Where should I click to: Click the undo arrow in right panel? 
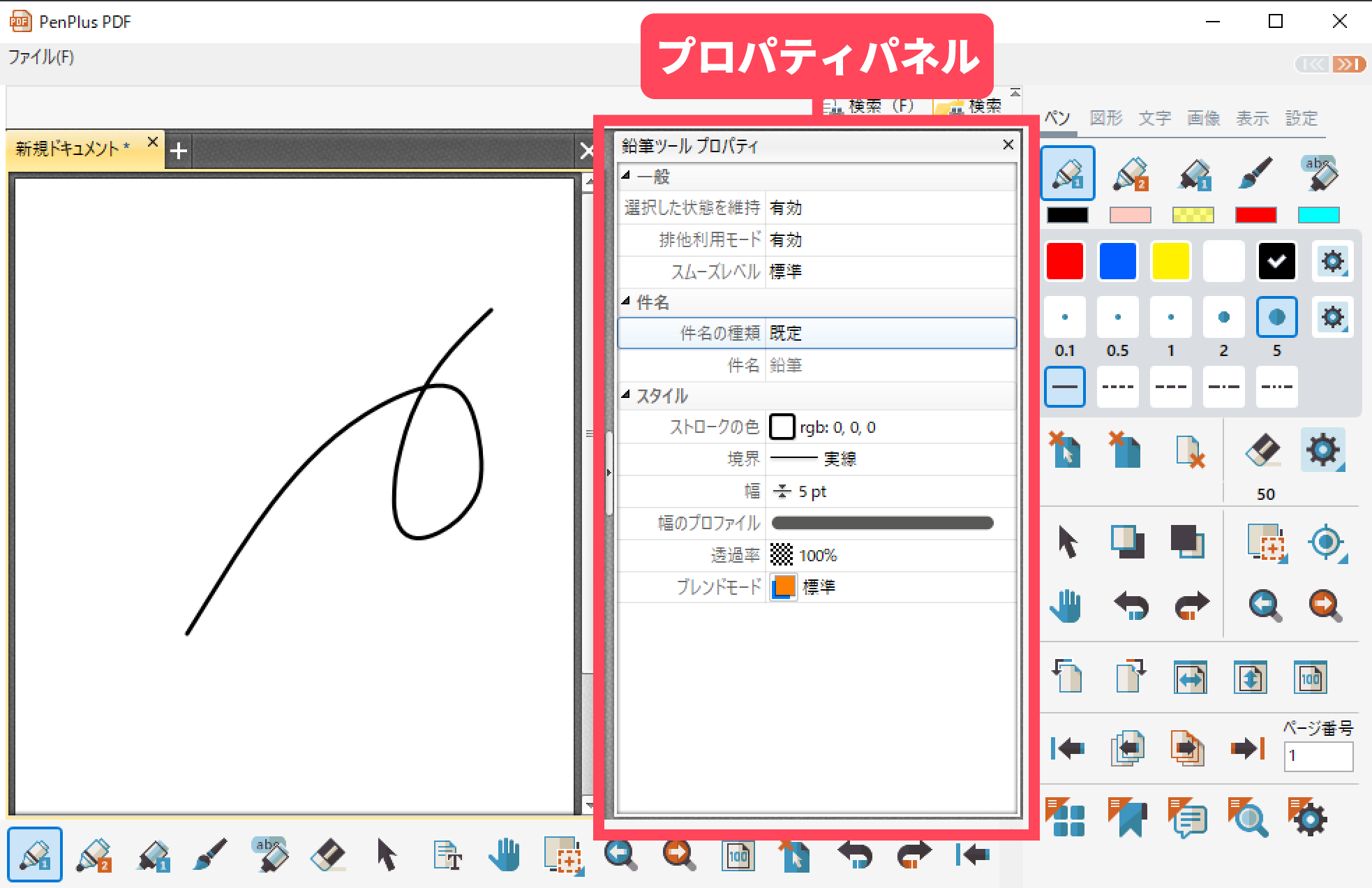pyautogui.click(x=1130, y=605)
